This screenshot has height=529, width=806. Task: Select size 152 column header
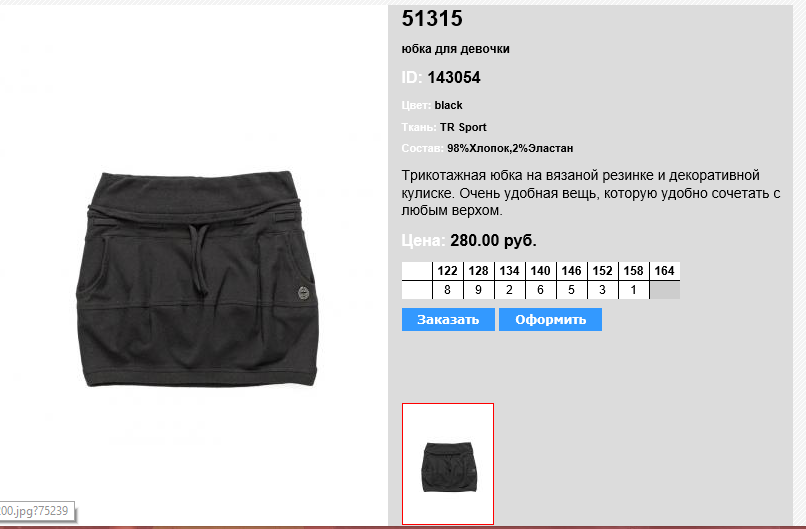[x=602, y=271]
